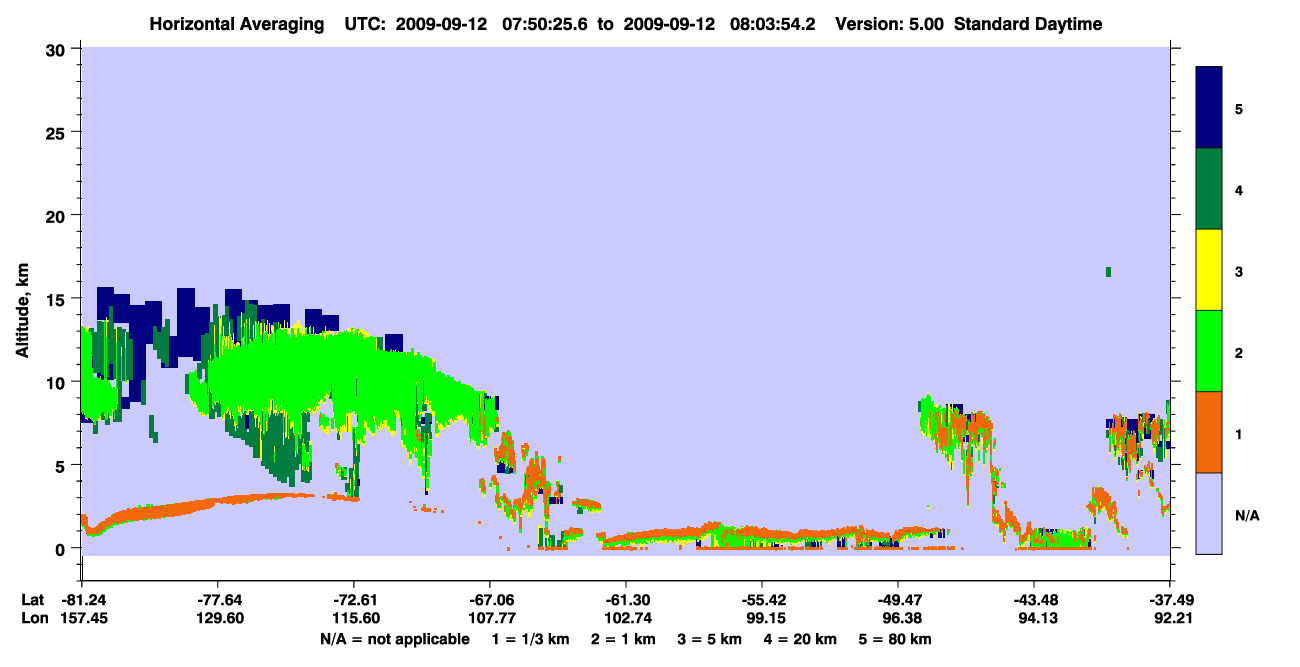This screenshot has width=1300, height=667.
Task: Click the latitude value -67.06
Action: (490, 600)
